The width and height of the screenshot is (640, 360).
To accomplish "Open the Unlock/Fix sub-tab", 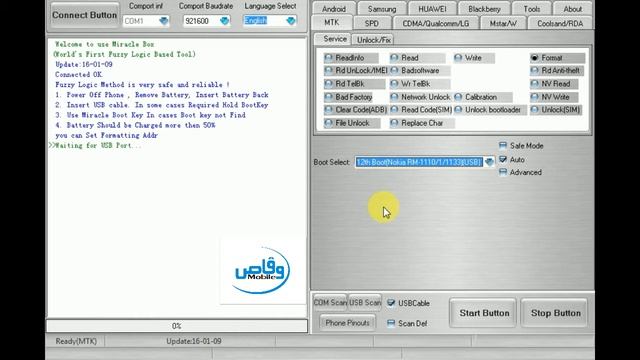I will [374, 40].
